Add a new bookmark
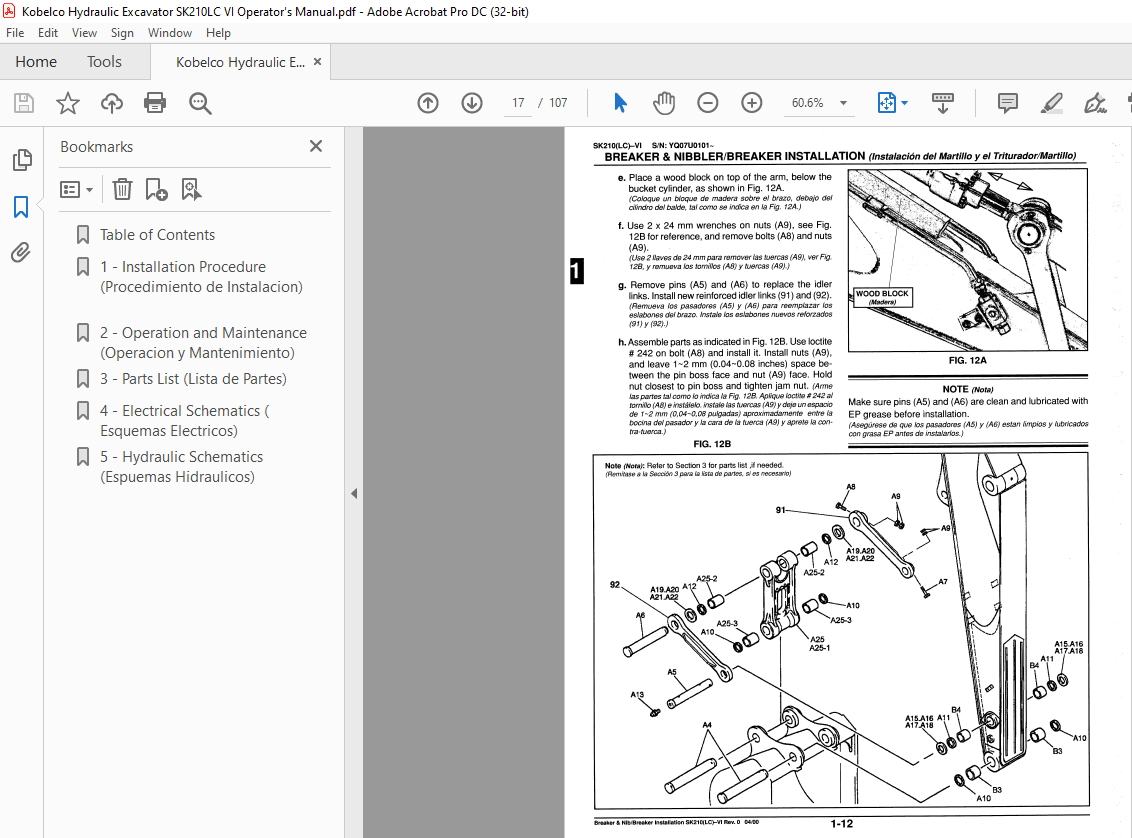This screenshot has width=1132, height=838. (x=156, y=189)
